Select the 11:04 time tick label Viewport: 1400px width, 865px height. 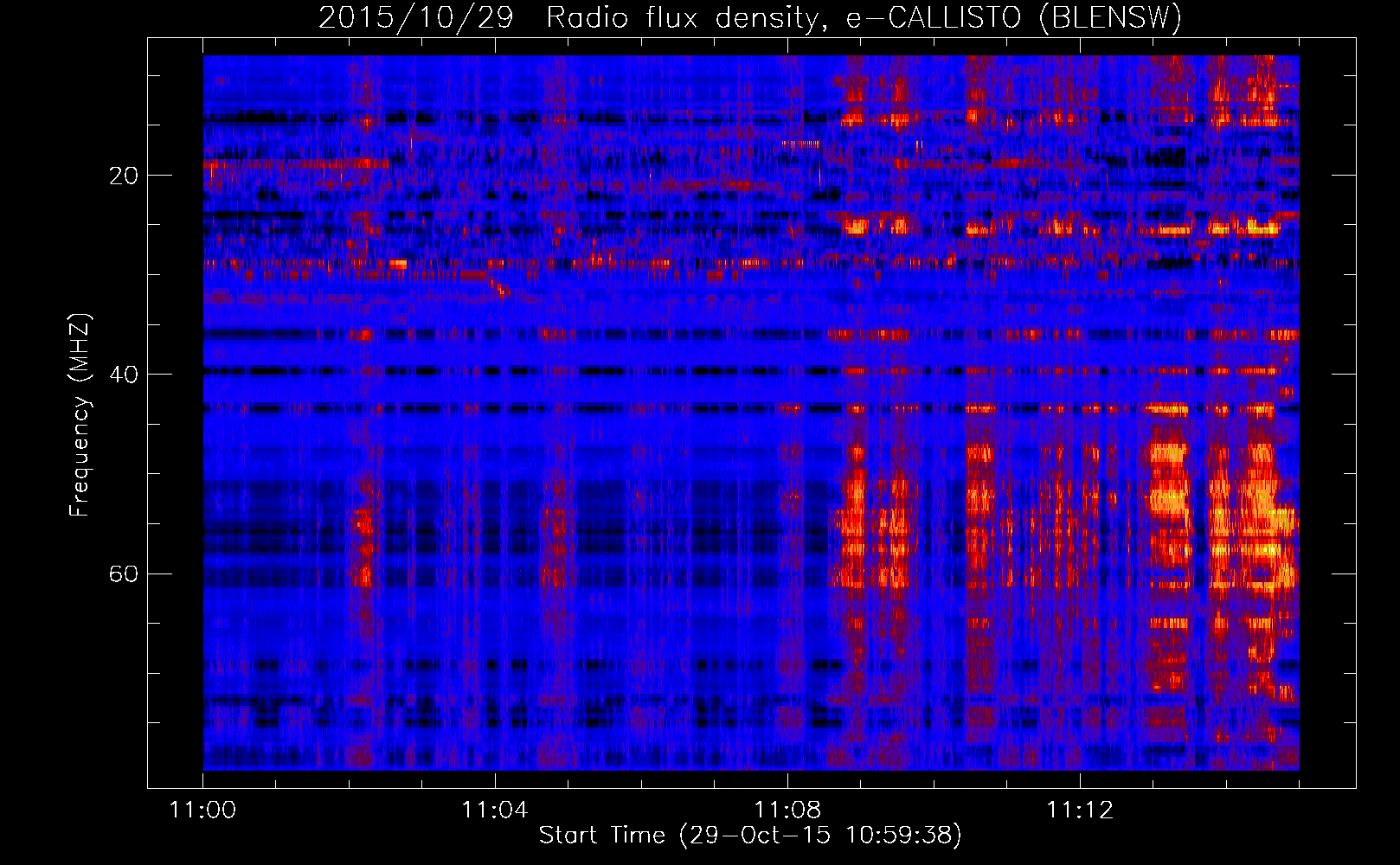click(x=495, y=811)
